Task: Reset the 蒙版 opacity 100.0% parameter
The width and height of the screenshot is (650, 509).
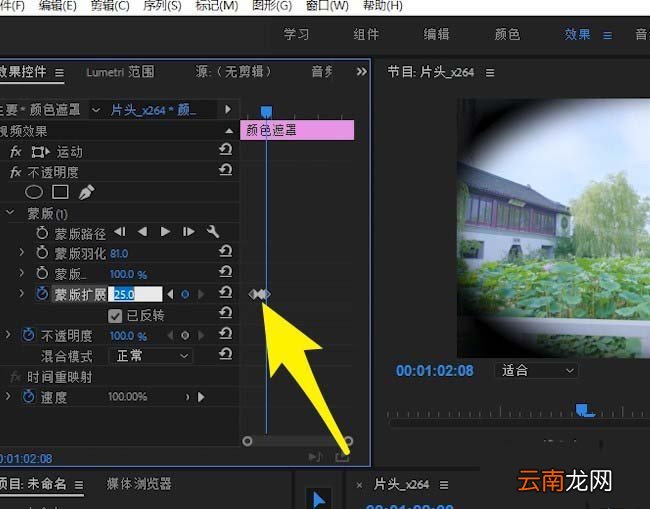Action: [x=226, y=272]
